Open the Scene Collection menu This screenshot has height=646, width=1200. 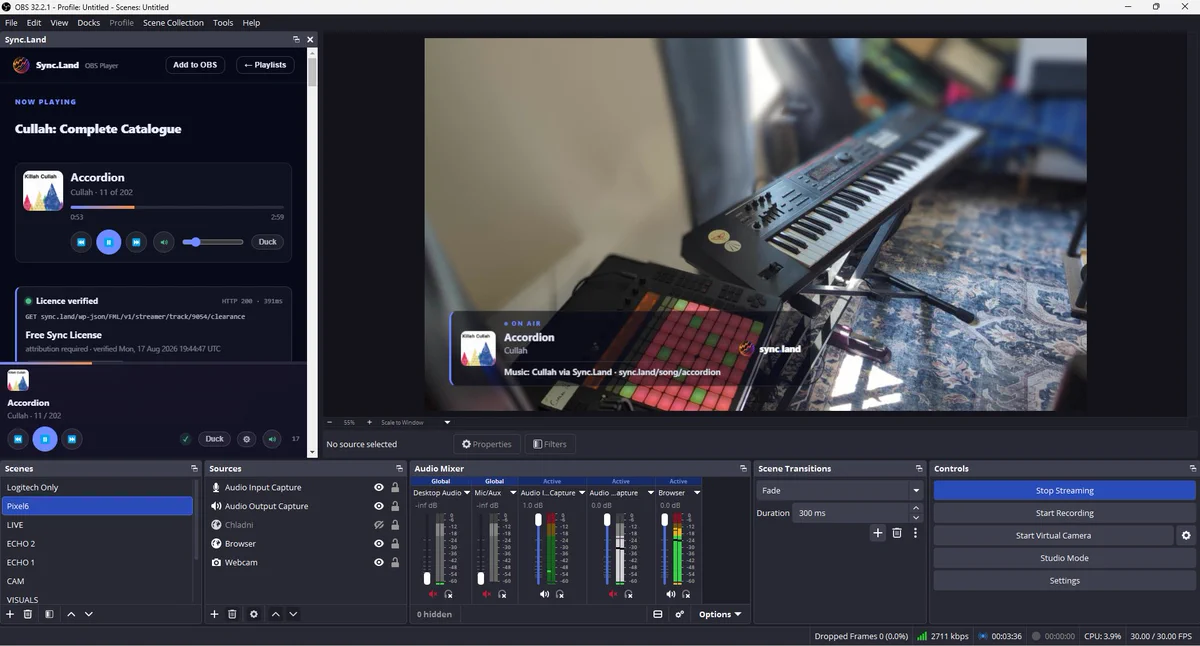point(173,23)
